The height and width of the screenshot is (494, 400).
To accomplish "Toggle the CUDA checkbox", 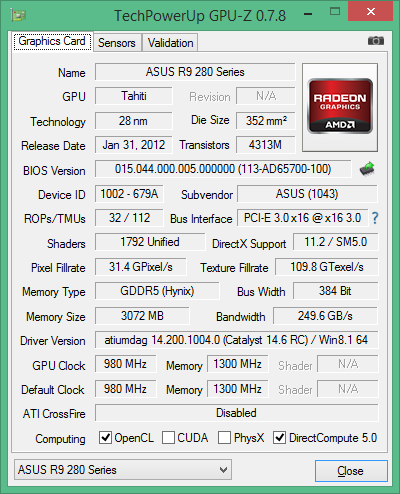I will (168, 437).
